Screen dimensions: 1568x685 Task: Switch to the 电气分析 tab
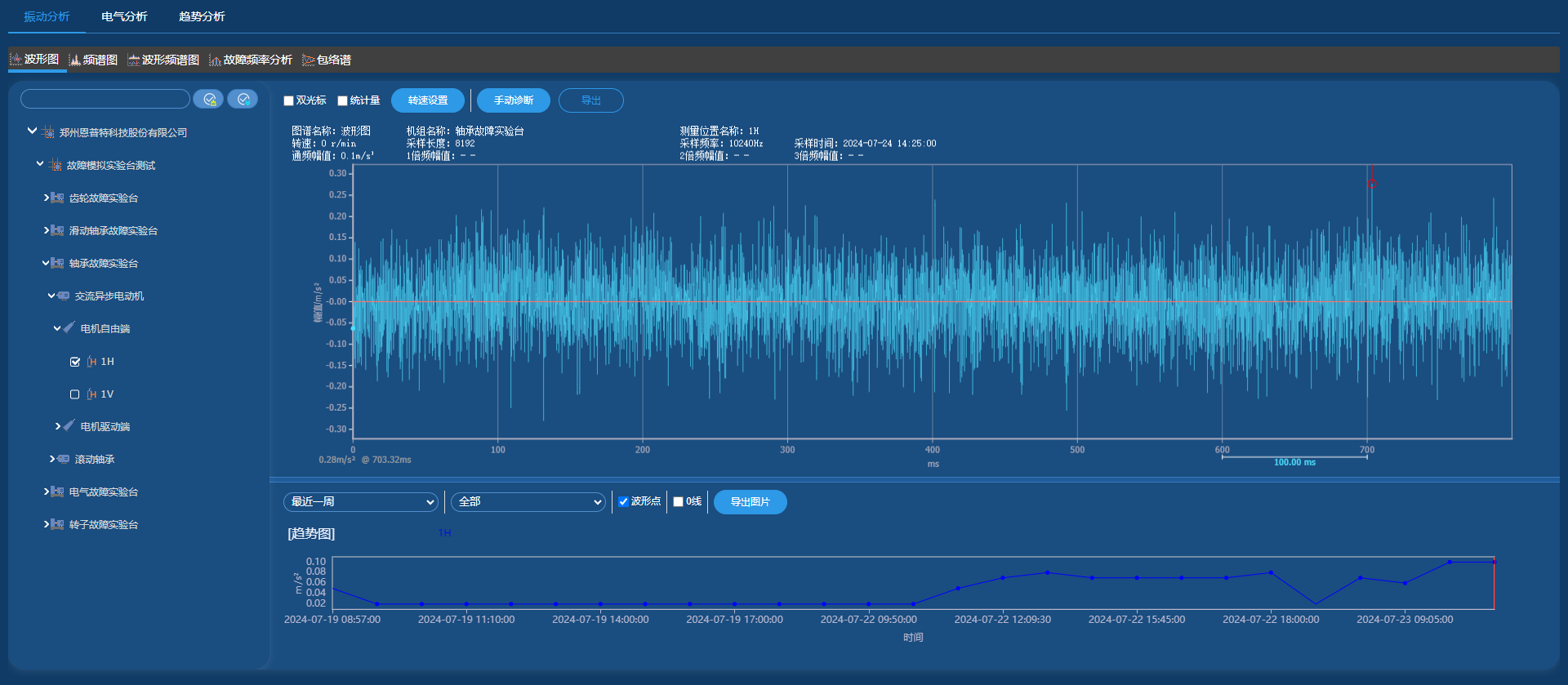(124, 16)
